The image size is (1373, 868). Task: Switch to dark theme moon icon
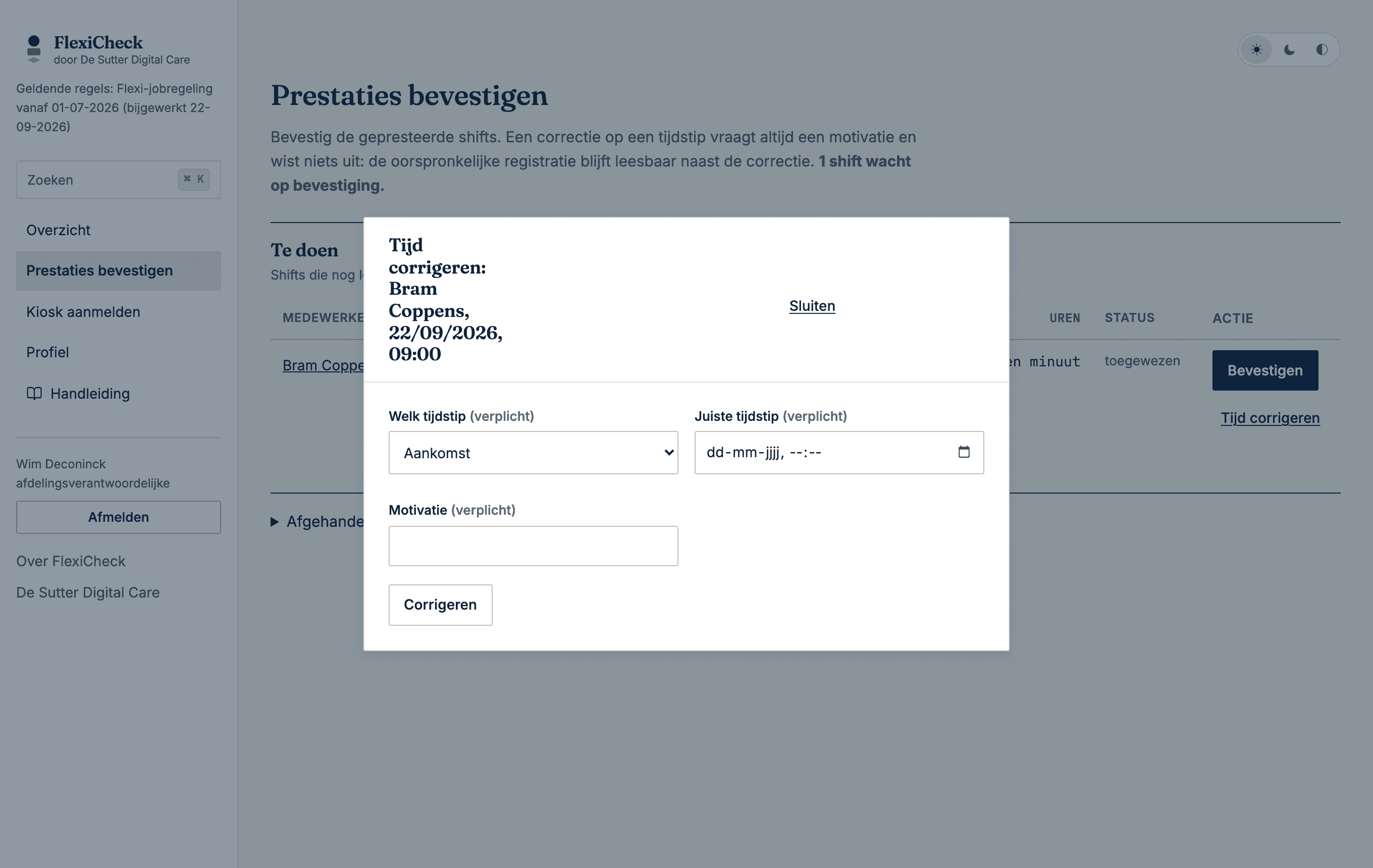(x=1289, y=49)
